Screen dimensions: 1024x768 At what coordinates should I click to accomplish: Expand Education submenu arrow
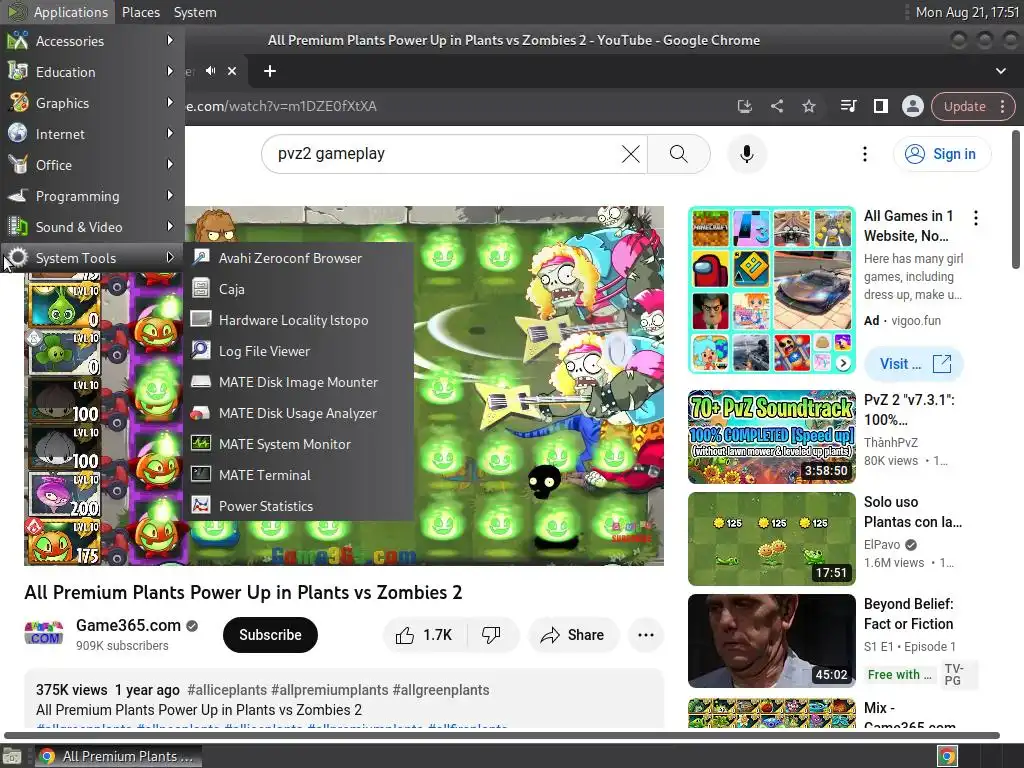170,71
